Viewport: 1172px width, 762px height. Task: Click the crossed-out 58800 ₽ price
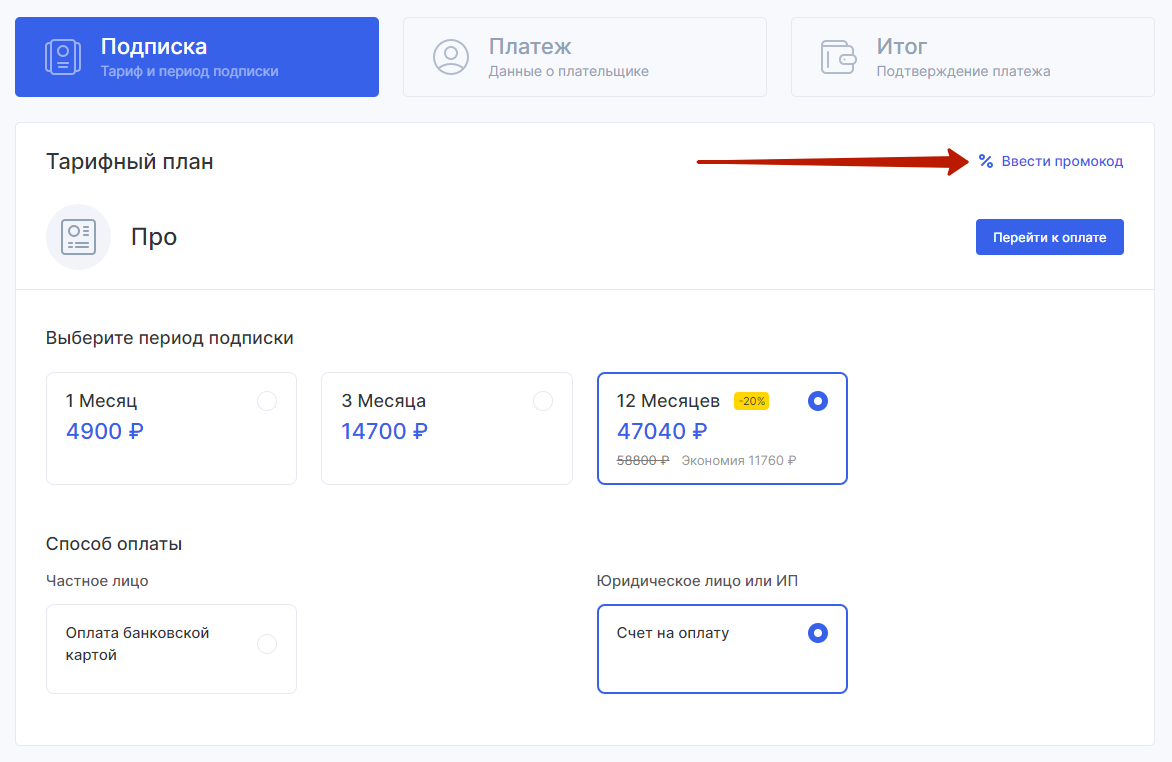[642, 461]
